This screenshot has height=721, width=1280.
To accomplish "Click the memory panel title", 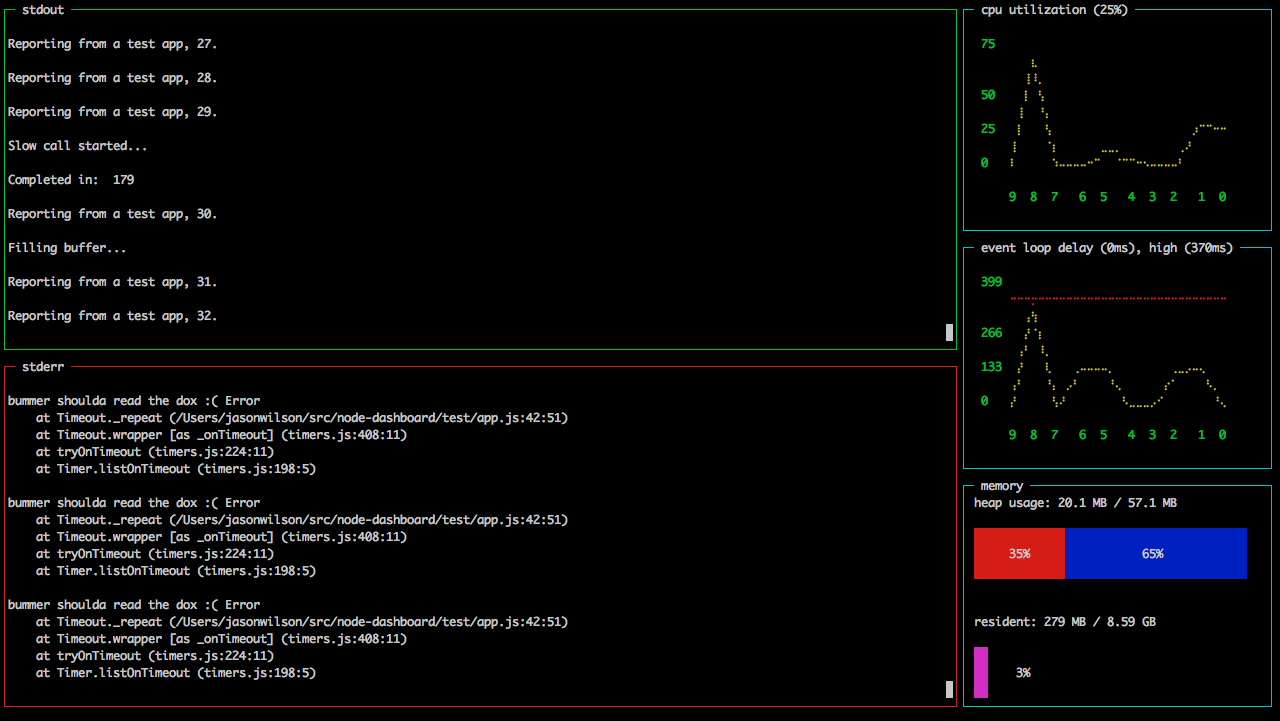I will click(1002, 486).
